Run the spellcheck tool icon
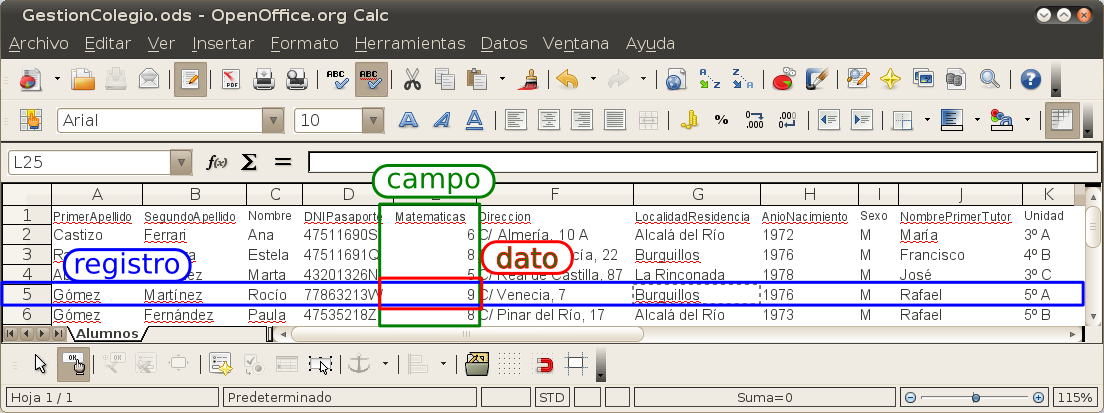1104x413 pixels. coord(336,80)
